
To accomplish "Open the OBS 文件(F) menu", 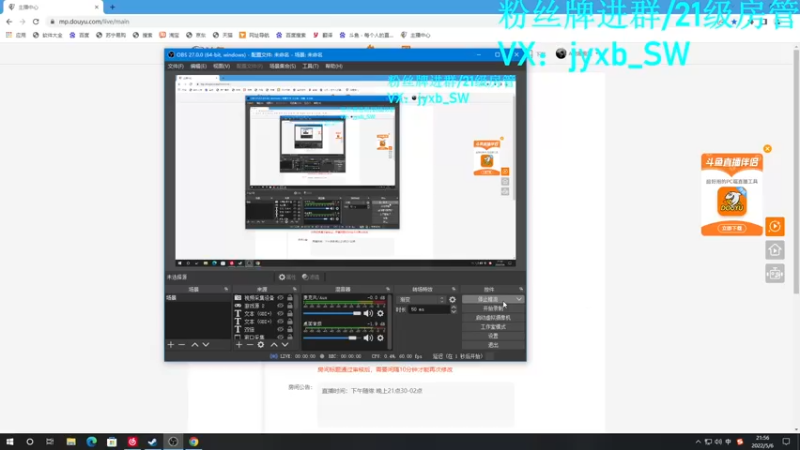I will [176, 66].
